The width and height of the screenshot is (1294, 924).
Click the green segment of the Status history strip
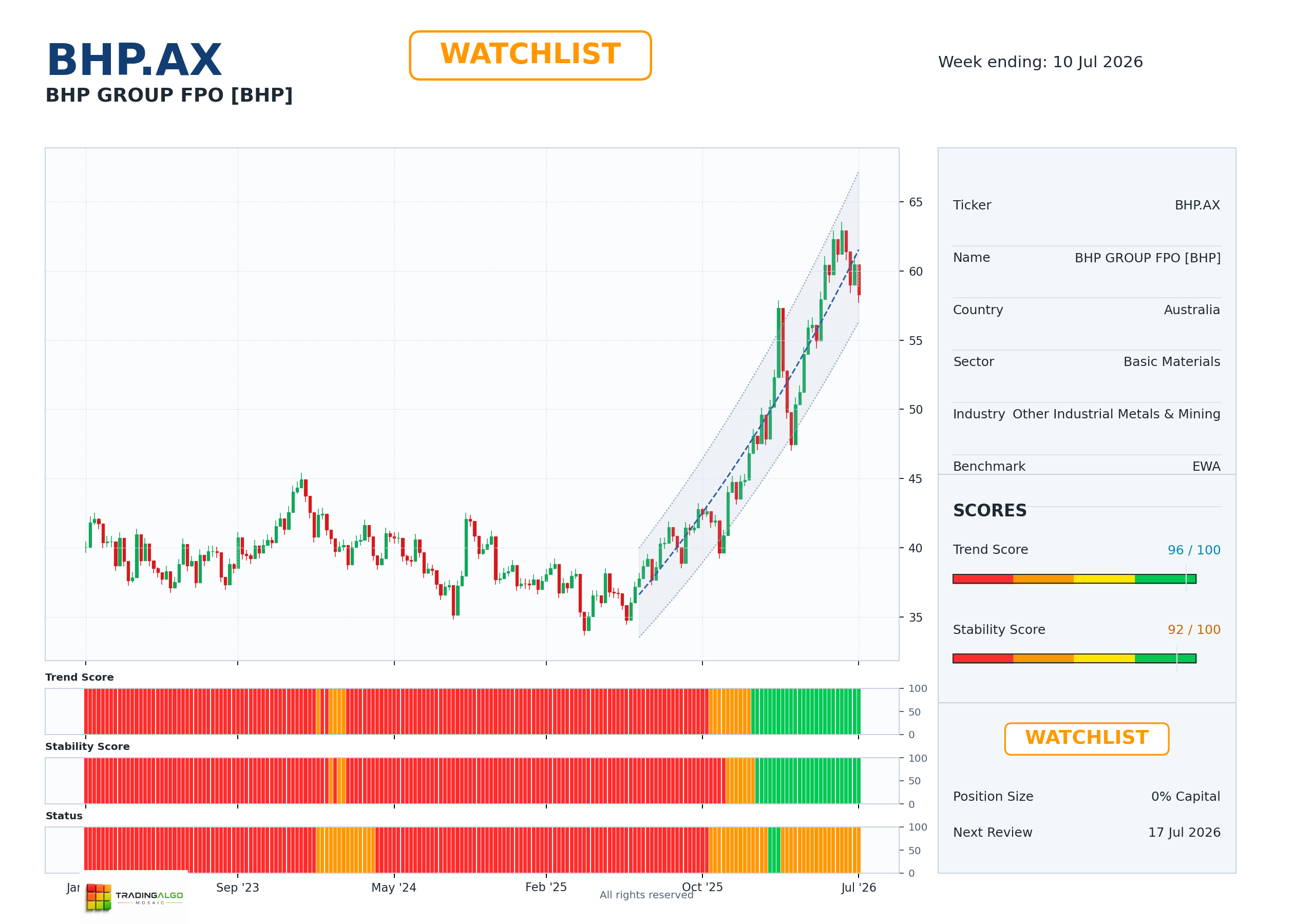[x=774, y=850]
